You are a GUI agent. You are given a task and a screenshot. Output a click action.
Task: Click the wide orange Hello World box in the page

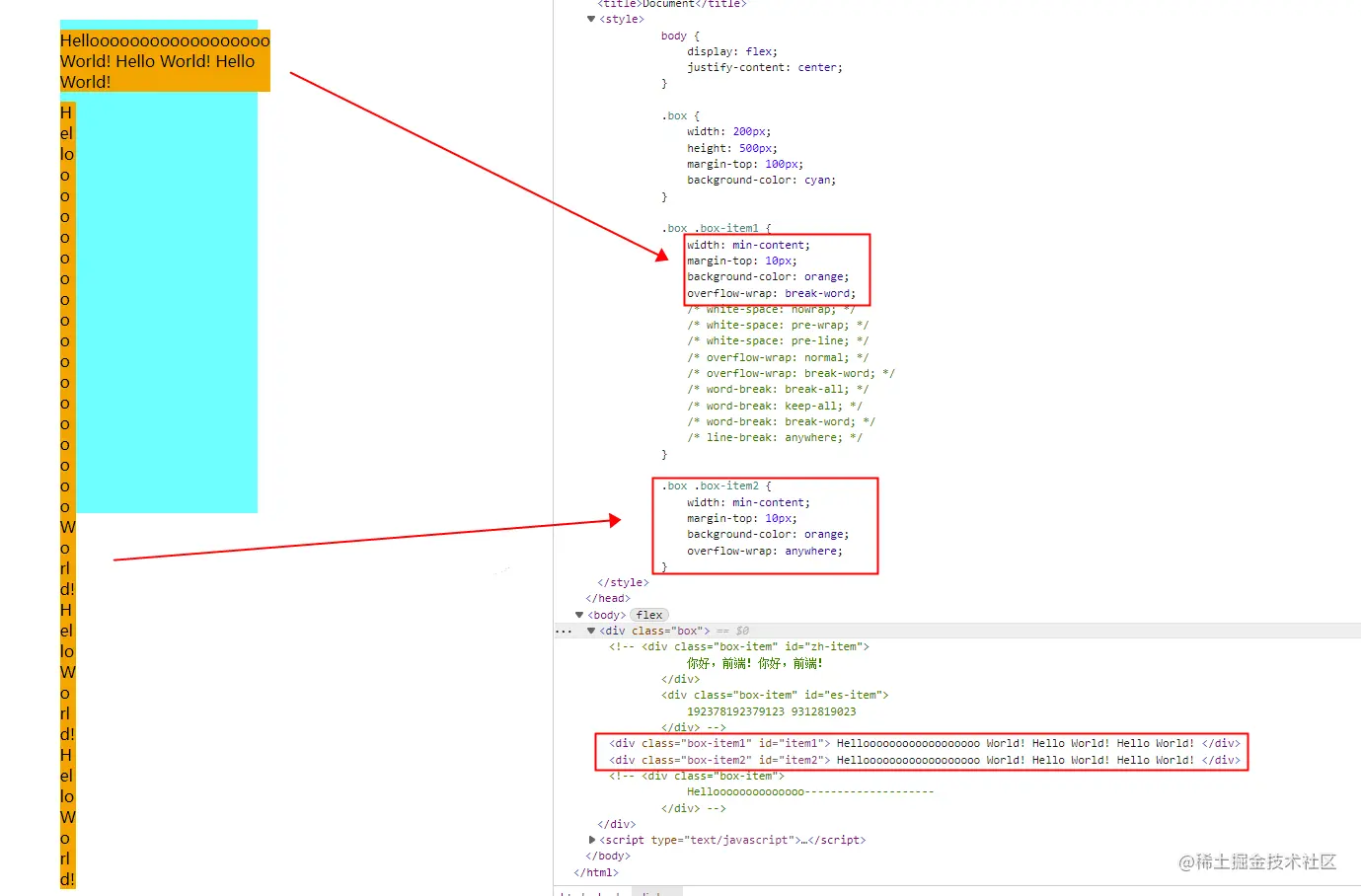[x=165, y=61]
